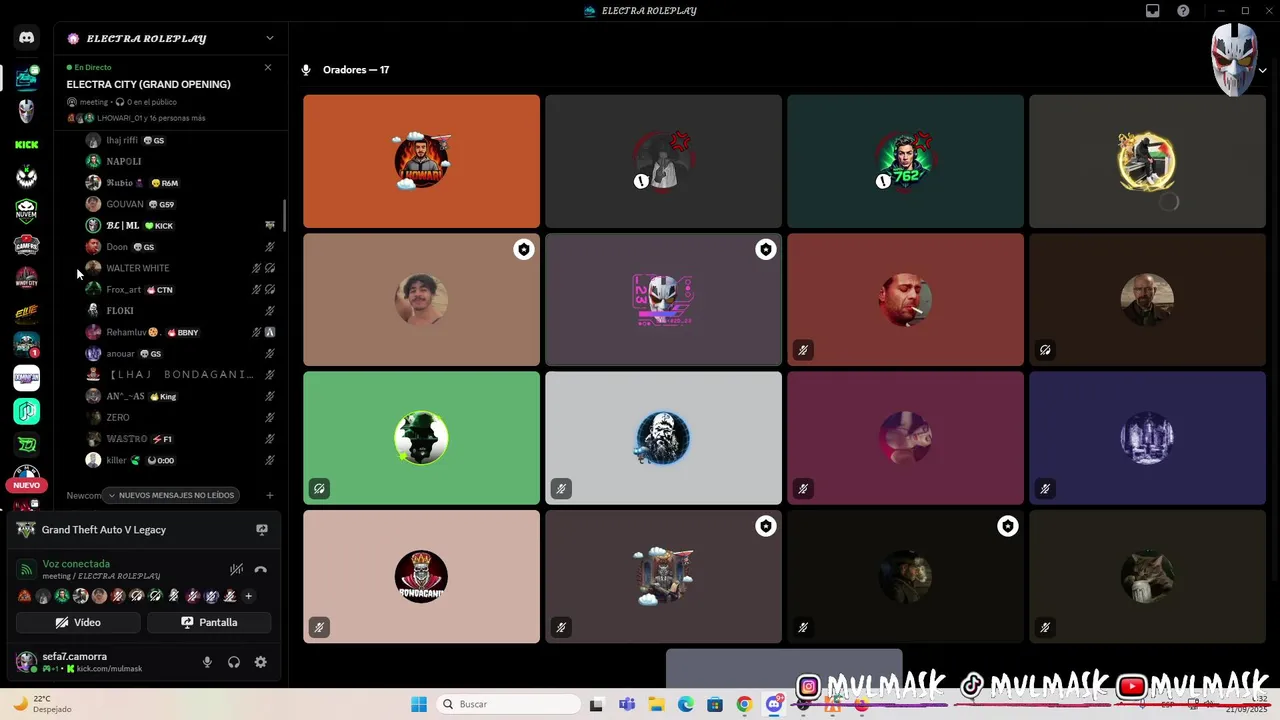Close the ELECTRA CITY stage banner

point(268,67)
